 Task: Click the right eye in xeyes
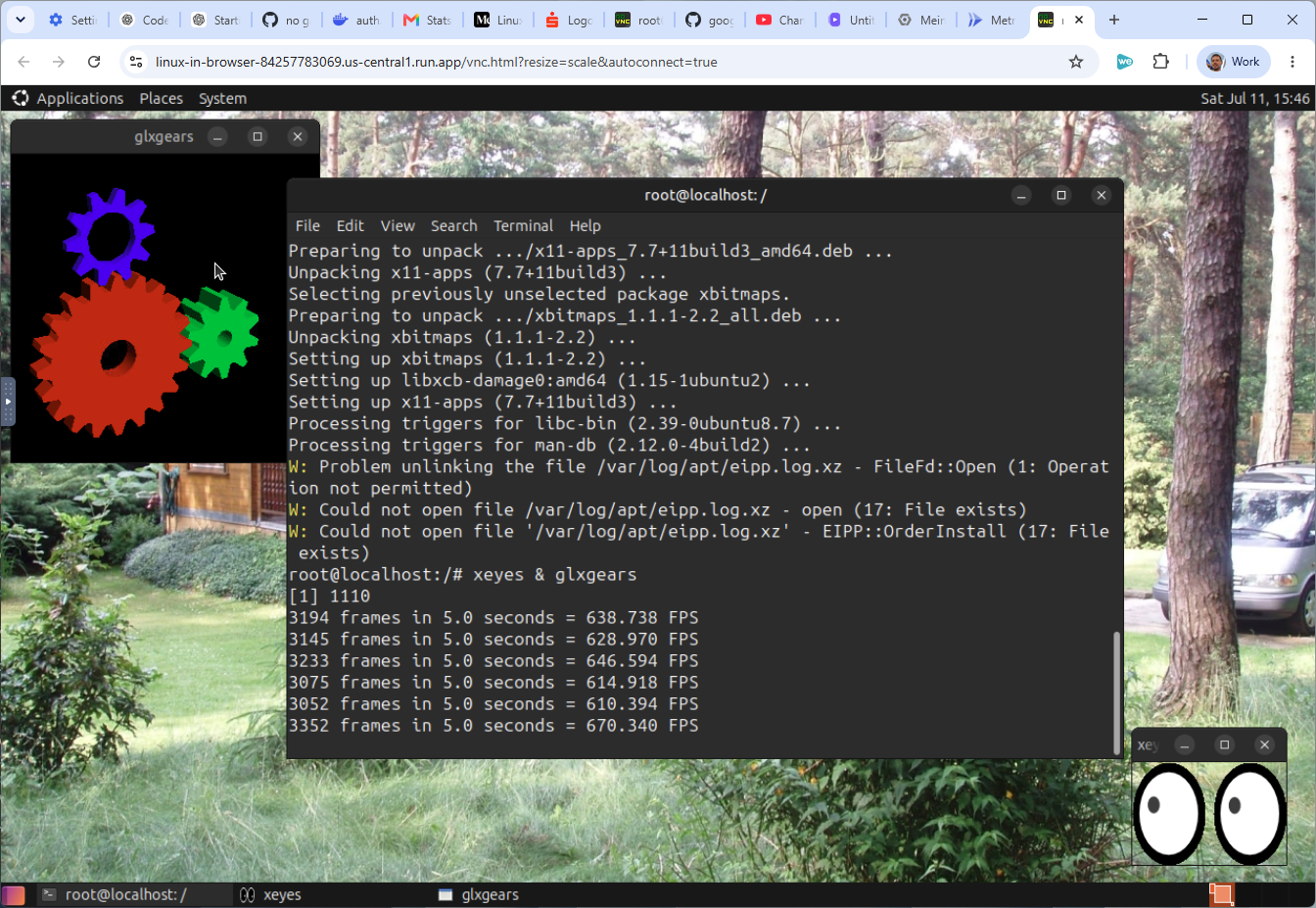click(1249, 813)
